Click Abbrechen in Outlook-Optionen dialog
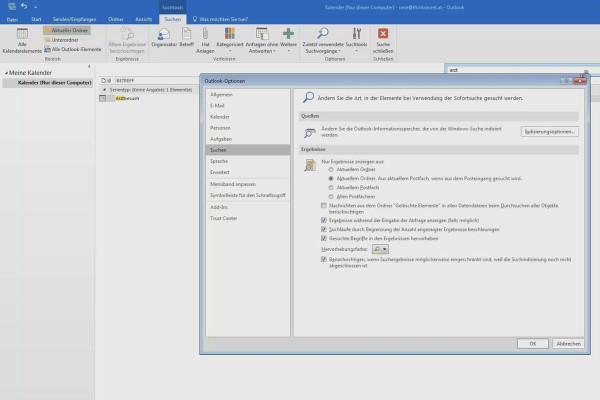The image size is (600, 400). [568, 344]
